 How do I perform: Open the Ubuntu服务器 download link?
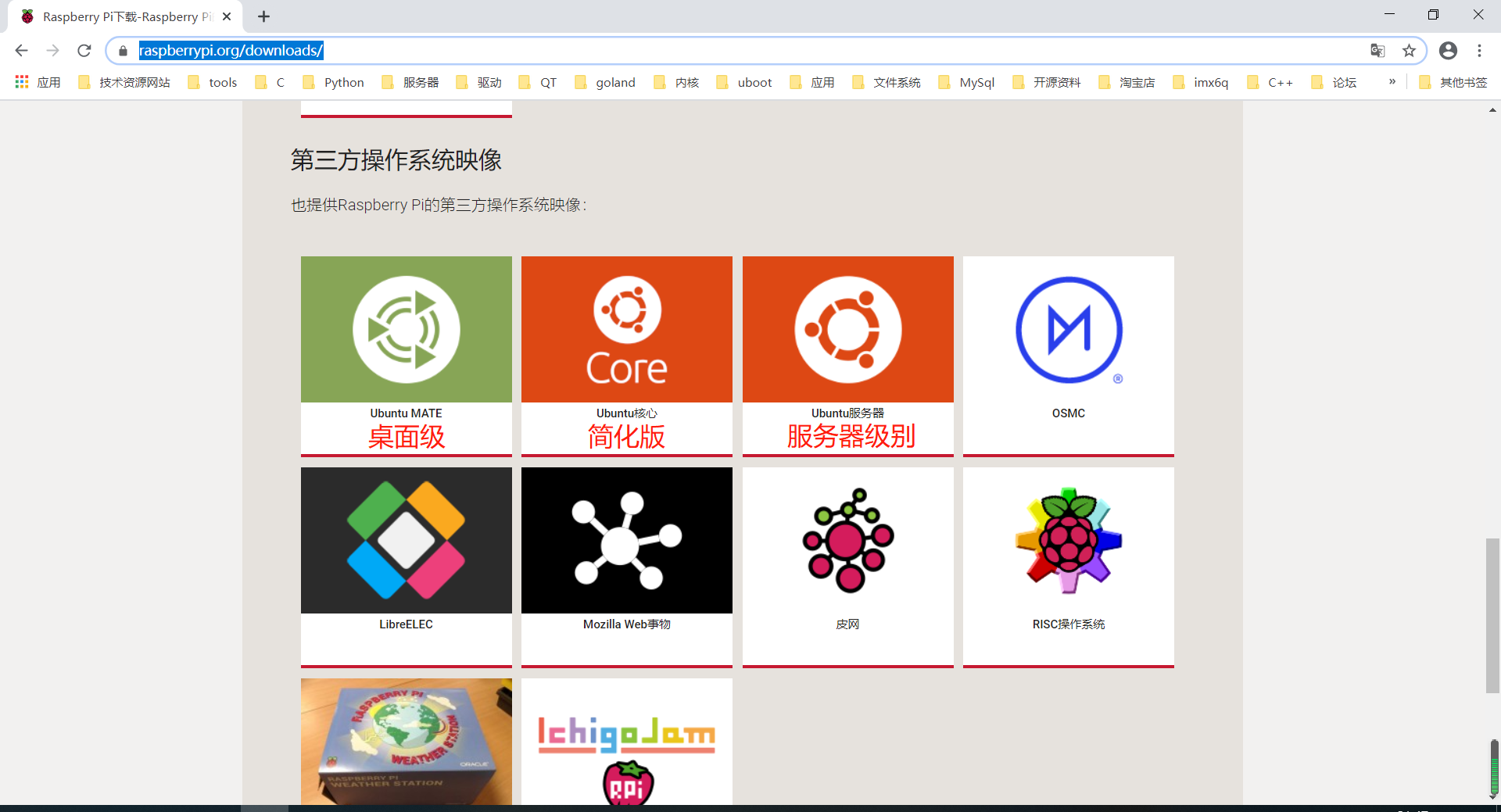[x=848, y=413]
